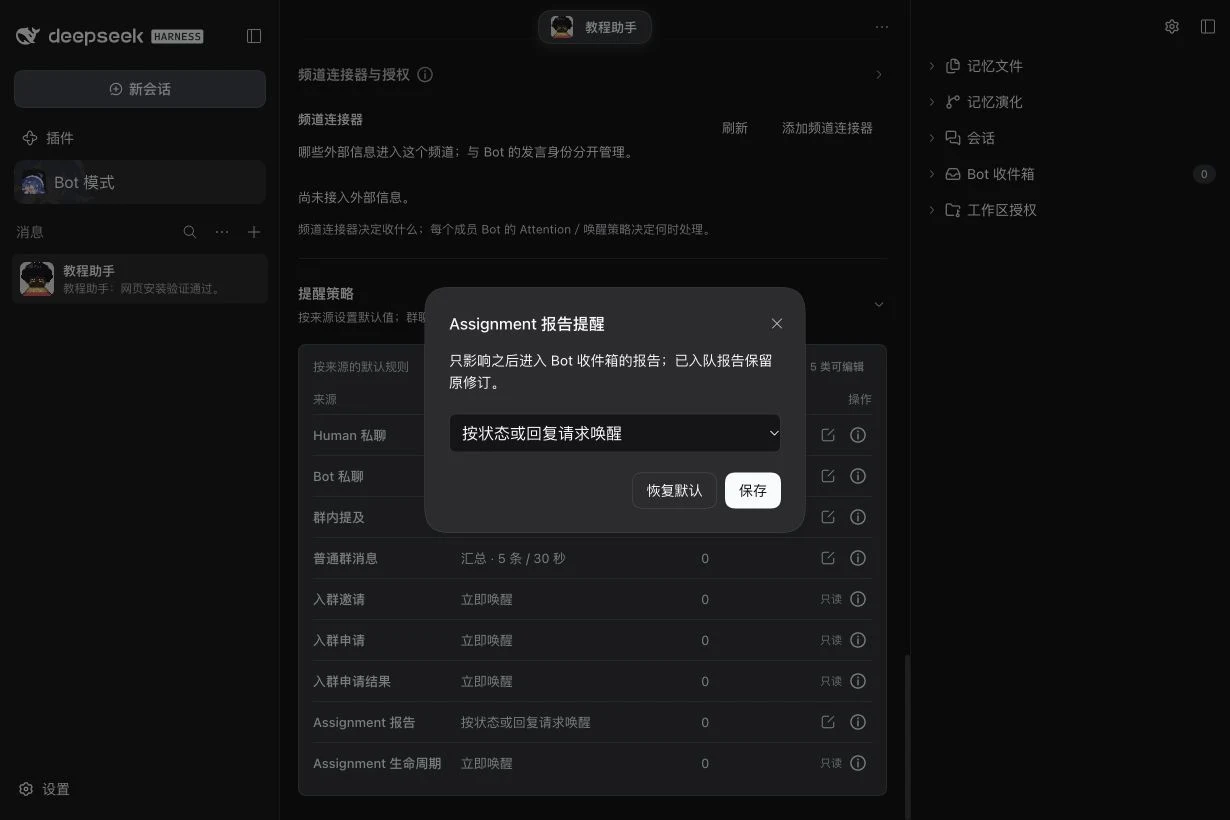Collapse the left sidebar panel icon

254,36
